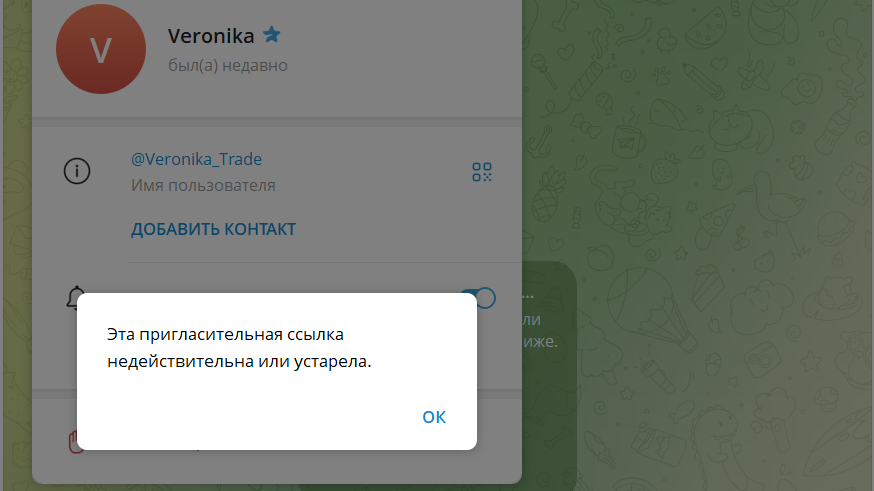Click the "был(а) недавно" status text
Image resolution: width=874 pixels, height=491 pixels.
point(227,66)
